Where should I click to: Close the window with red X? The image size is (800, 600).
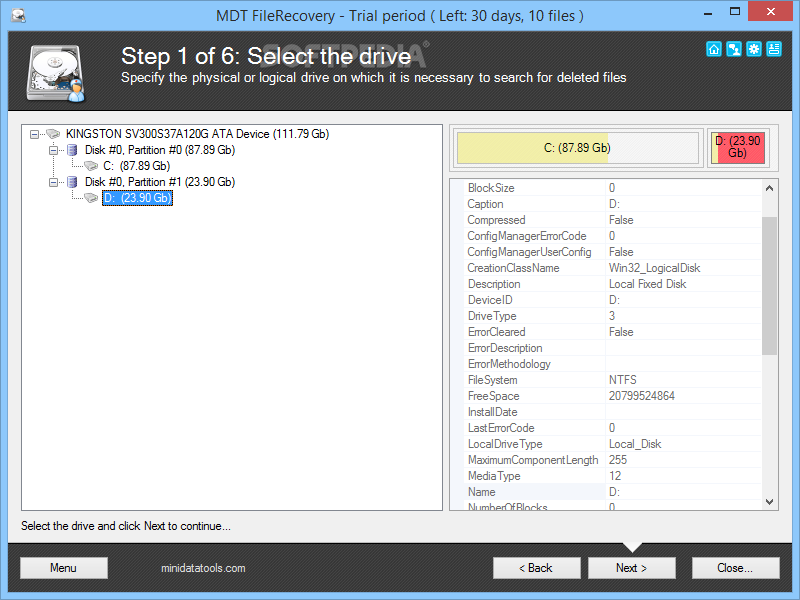tap(770, 11)
